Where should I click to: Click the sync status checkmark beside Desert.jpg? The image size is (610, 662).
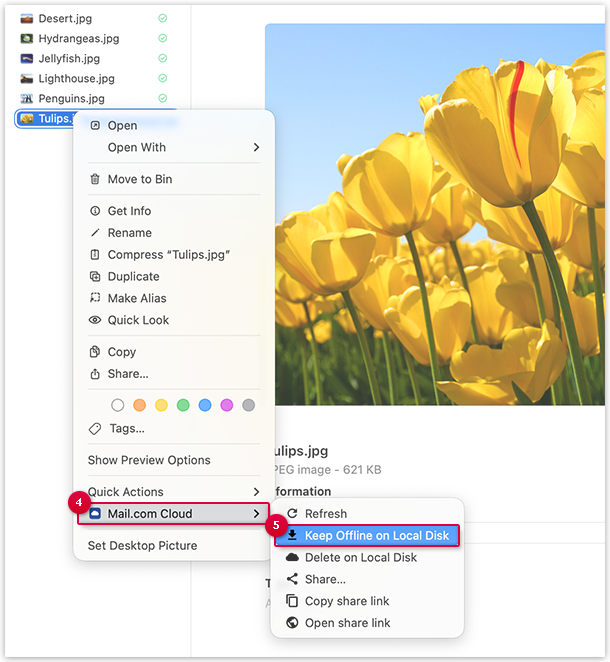click(x=162, y=19)
